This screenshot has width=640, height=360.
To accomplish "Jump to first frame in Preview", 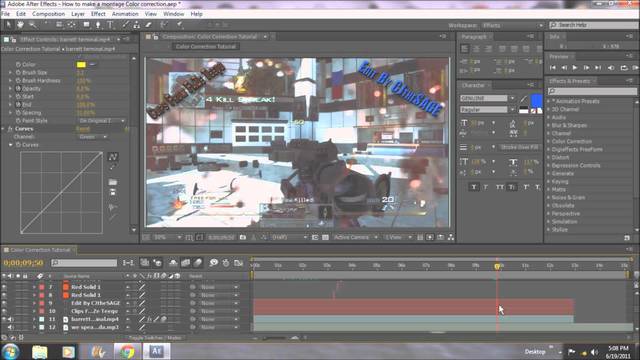I will click(x=553, y=68).
